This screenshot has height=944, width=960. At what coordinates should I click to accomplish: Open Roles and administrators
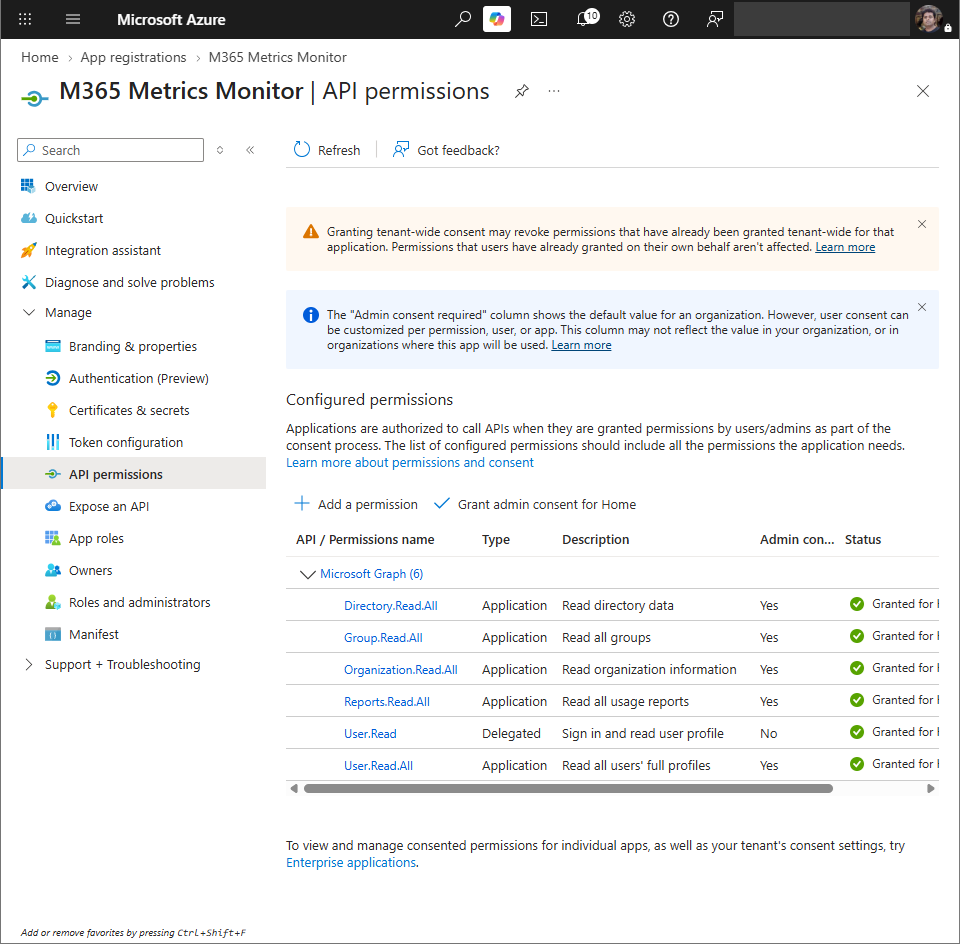tap(139, 602)
